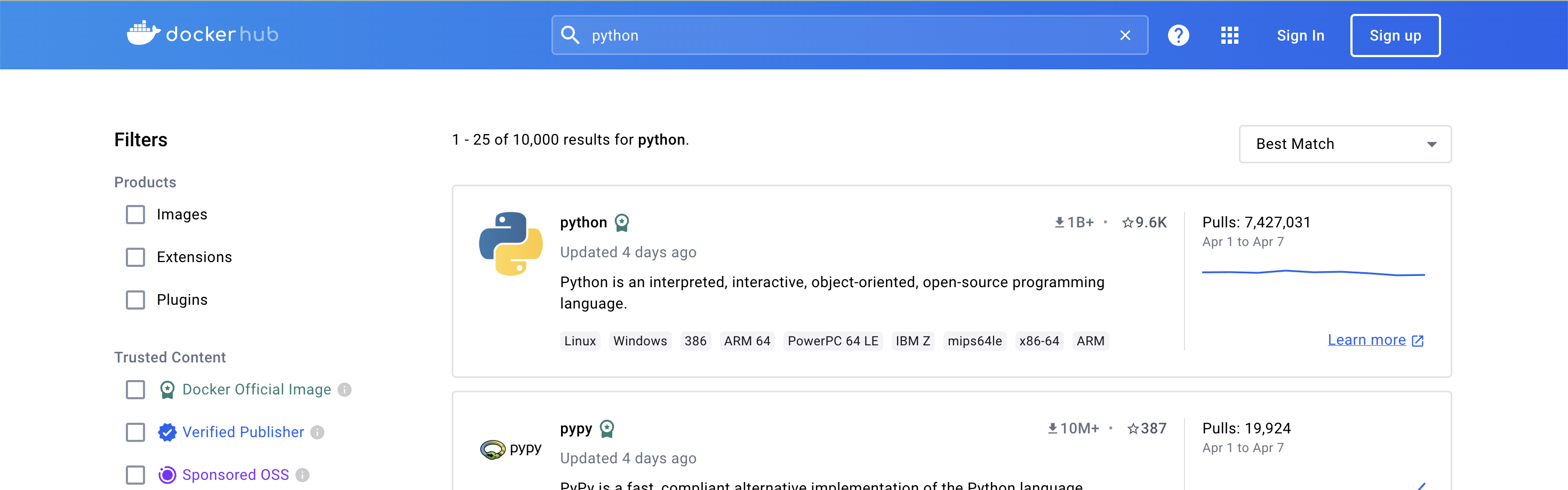The height and width of the screenshot is (490, 1568).
Task: Click the PyPy logo thumbnail
Action: 510,449
